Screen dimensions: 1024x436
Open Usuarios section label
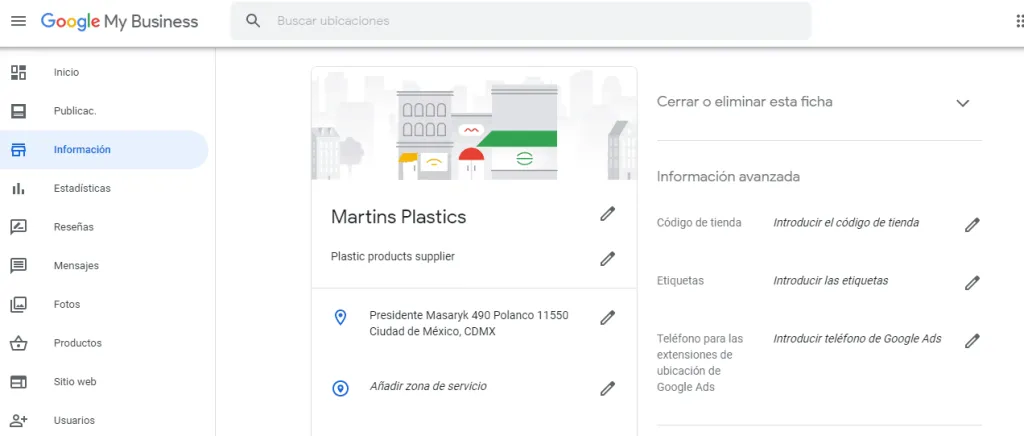coord(74,420)
